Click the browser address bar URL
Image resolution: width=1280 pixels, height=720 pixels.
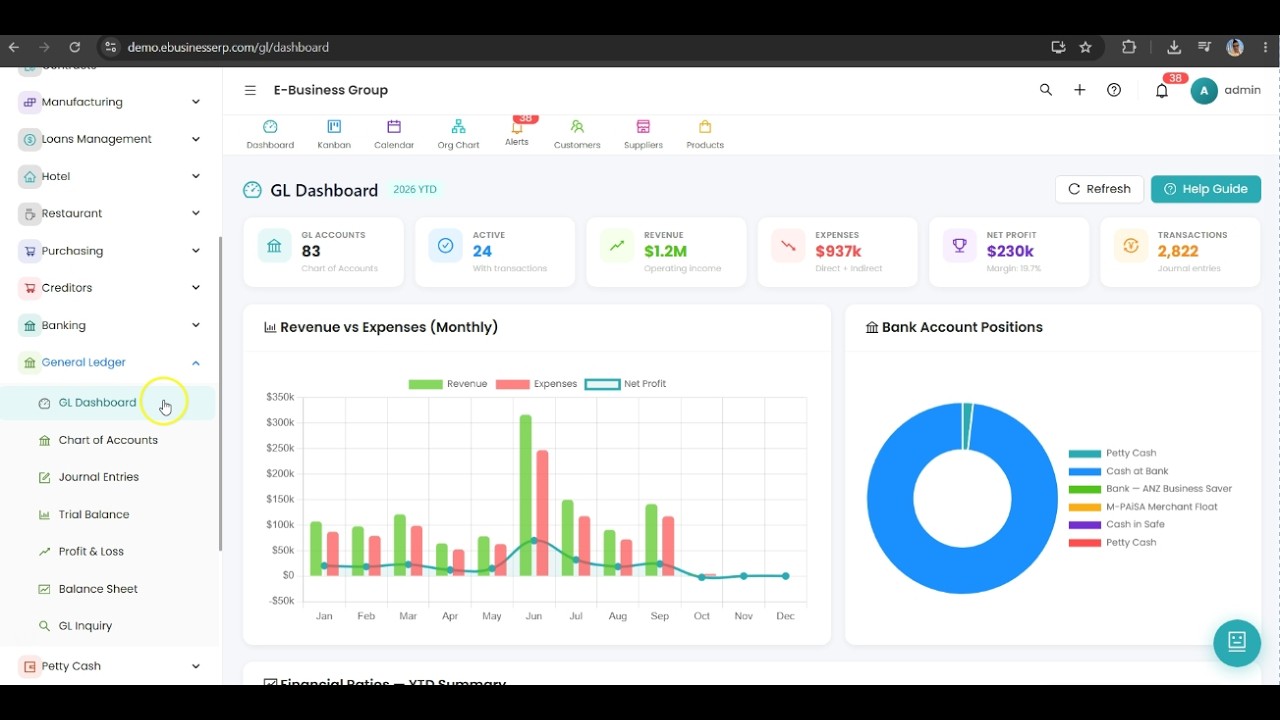coord(228,47)
